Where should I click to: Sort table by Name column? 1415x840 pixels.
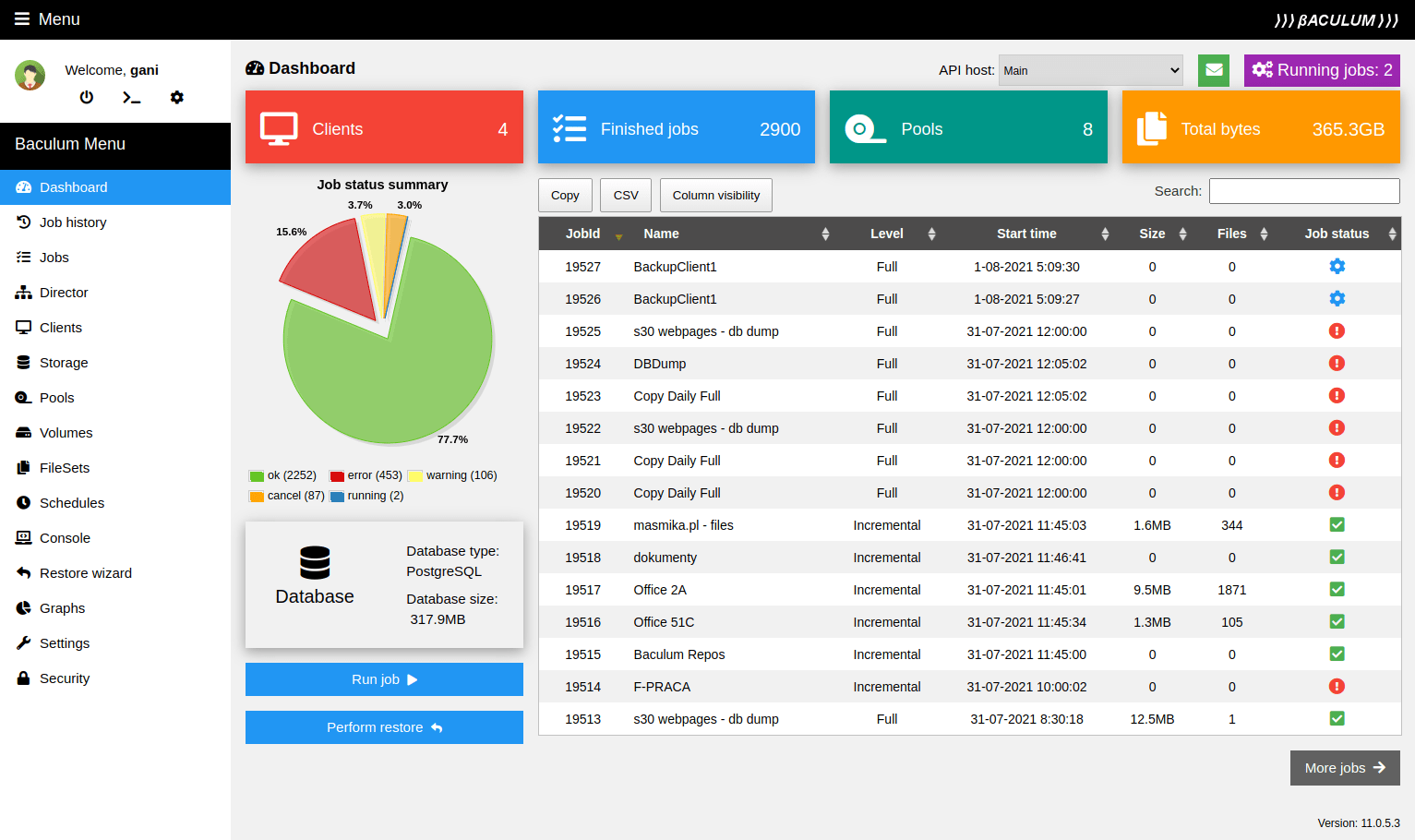point(731,234)
